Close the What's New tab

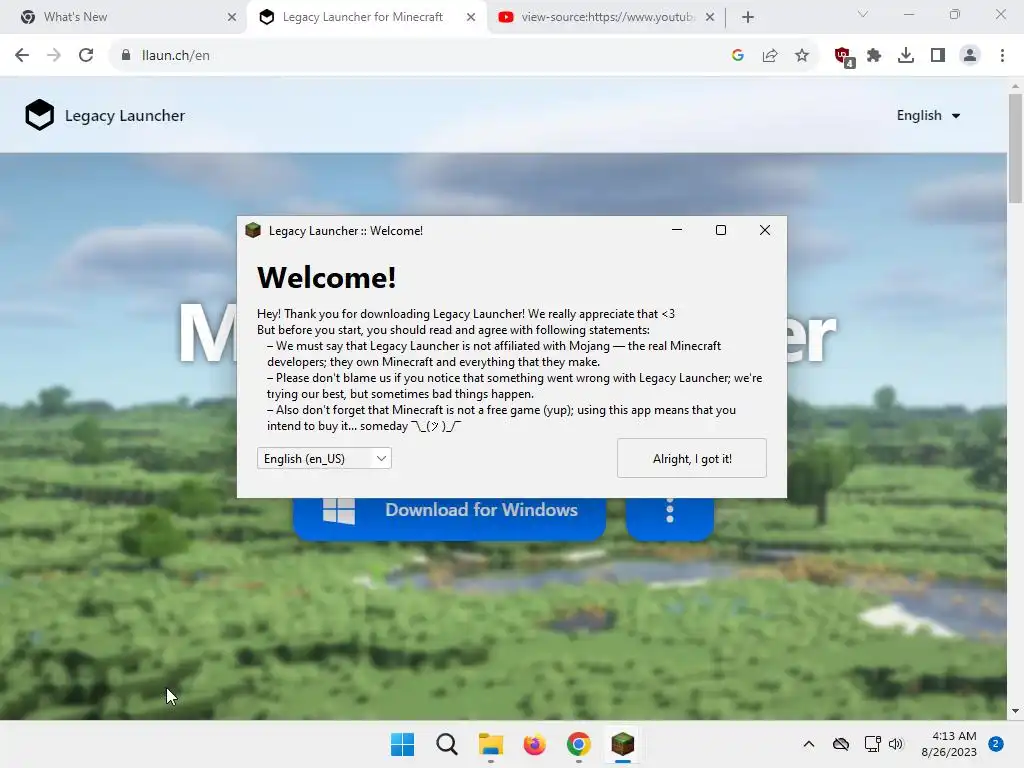[x=232, y=17]
